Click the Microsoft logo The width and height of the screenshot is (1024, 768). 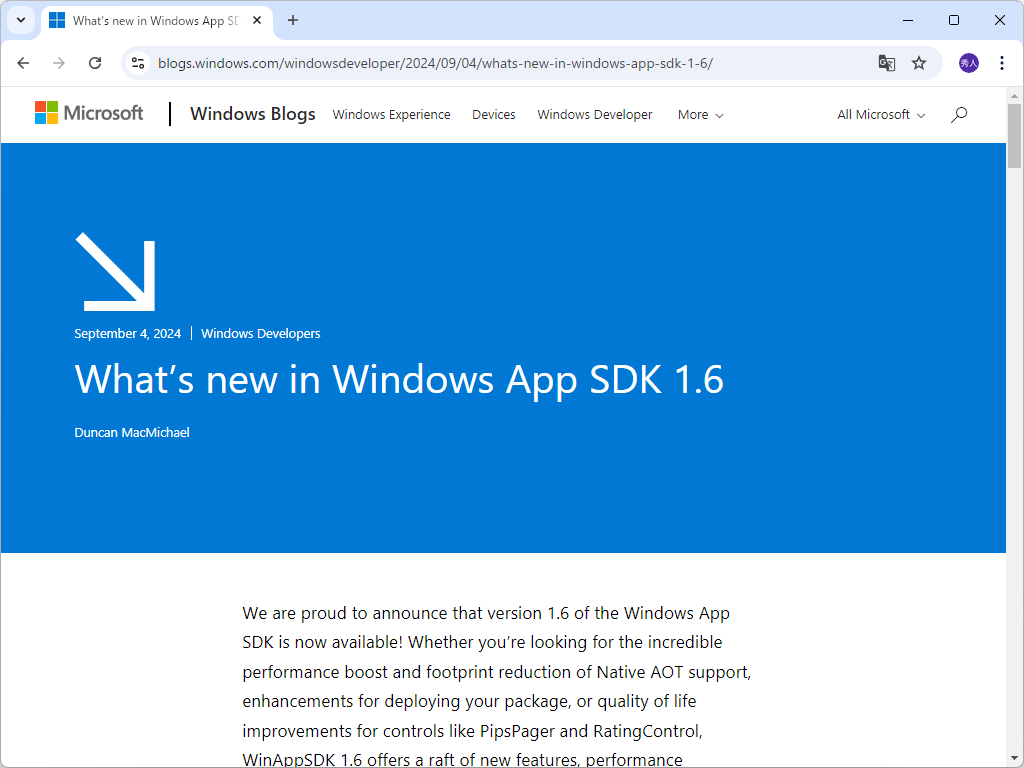point(89,113)
